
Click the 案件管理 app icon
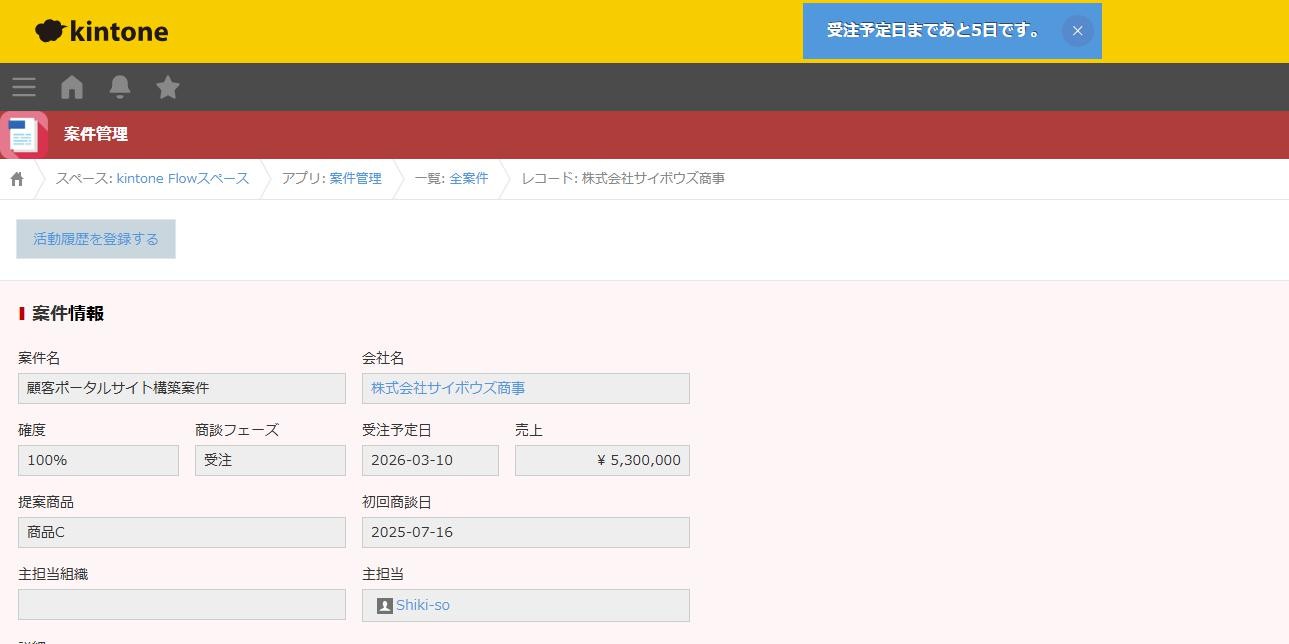tap(22, 133)
